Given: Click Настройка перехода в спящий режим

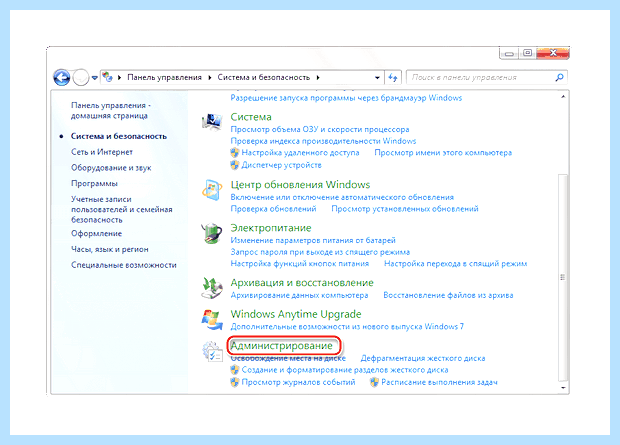Looking at the screenshot, I should click(455, 263).
